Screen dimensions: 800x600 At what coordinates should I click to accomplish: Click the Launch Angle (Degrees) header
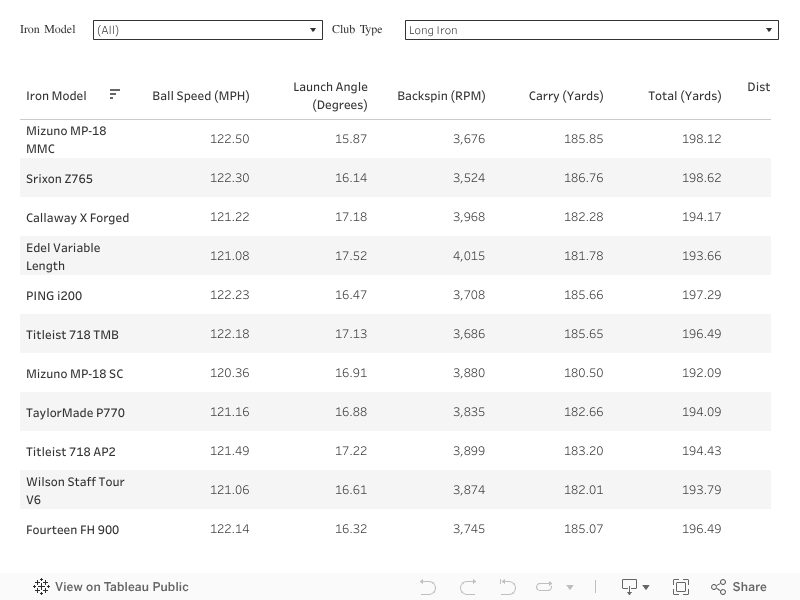pos(330,96)
